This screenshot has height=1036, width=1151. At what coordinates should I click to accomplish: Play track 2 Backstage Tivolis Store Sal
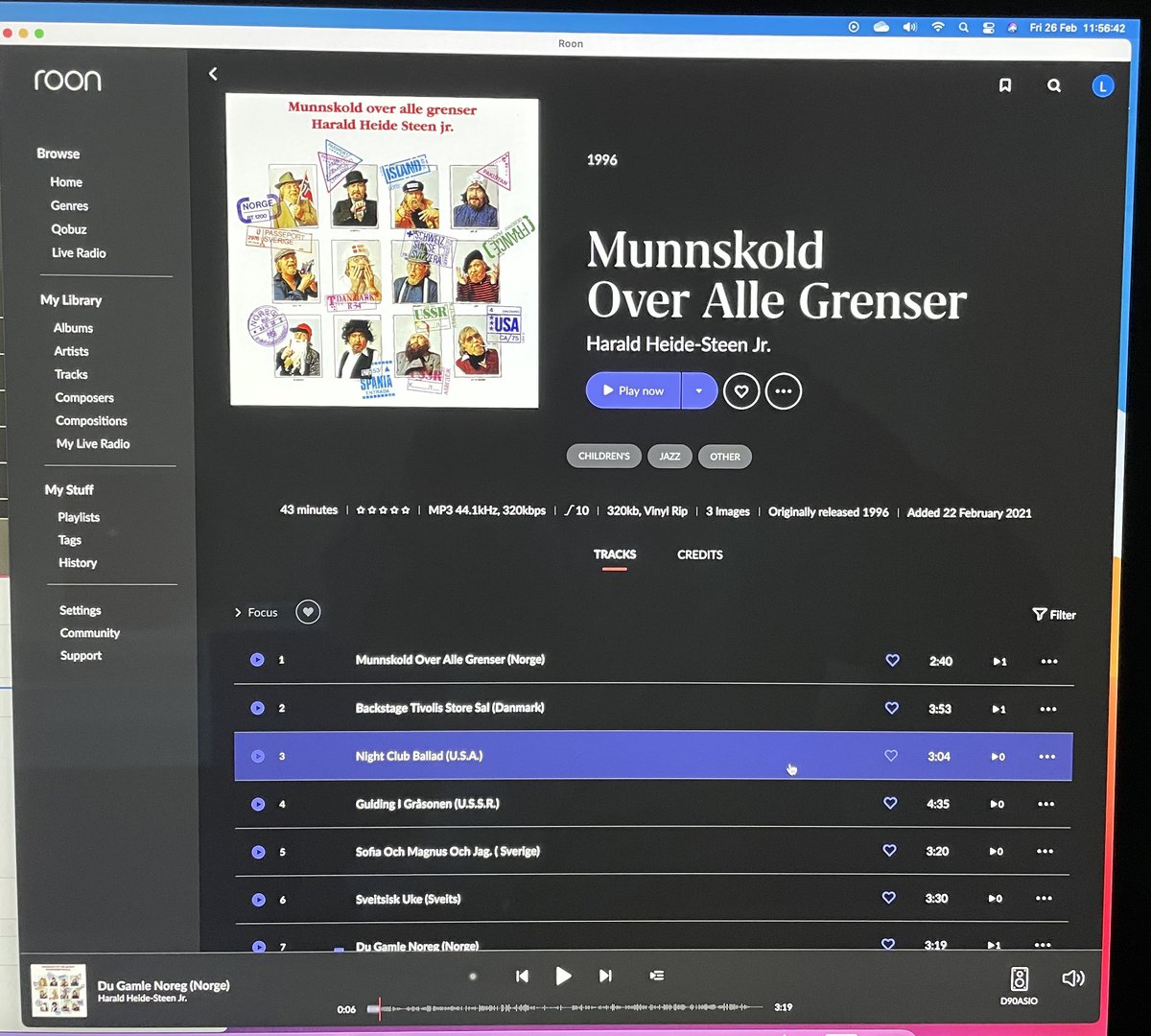tap(257, 708)
